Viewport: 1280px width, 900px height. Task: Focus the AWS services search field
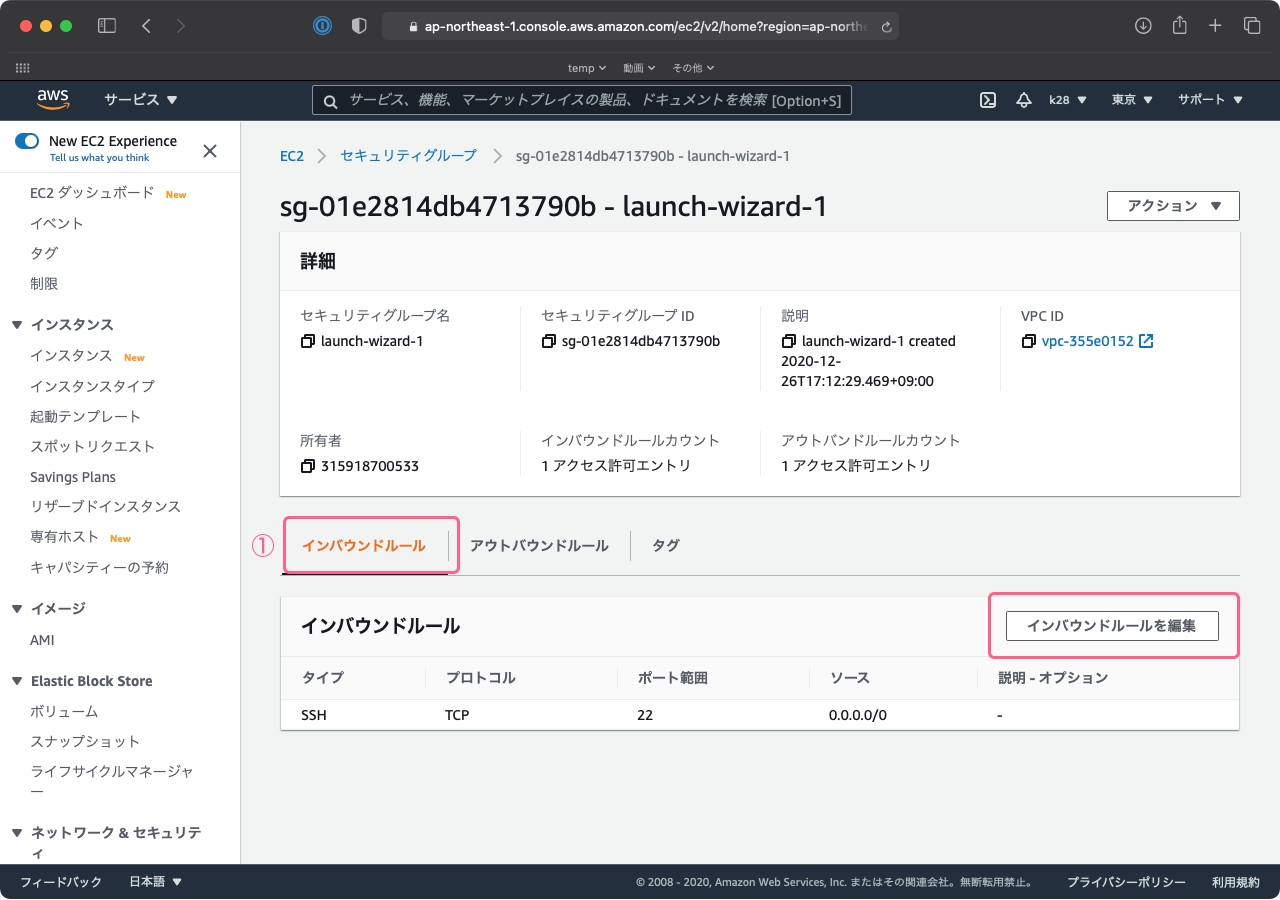pos(582,100)
